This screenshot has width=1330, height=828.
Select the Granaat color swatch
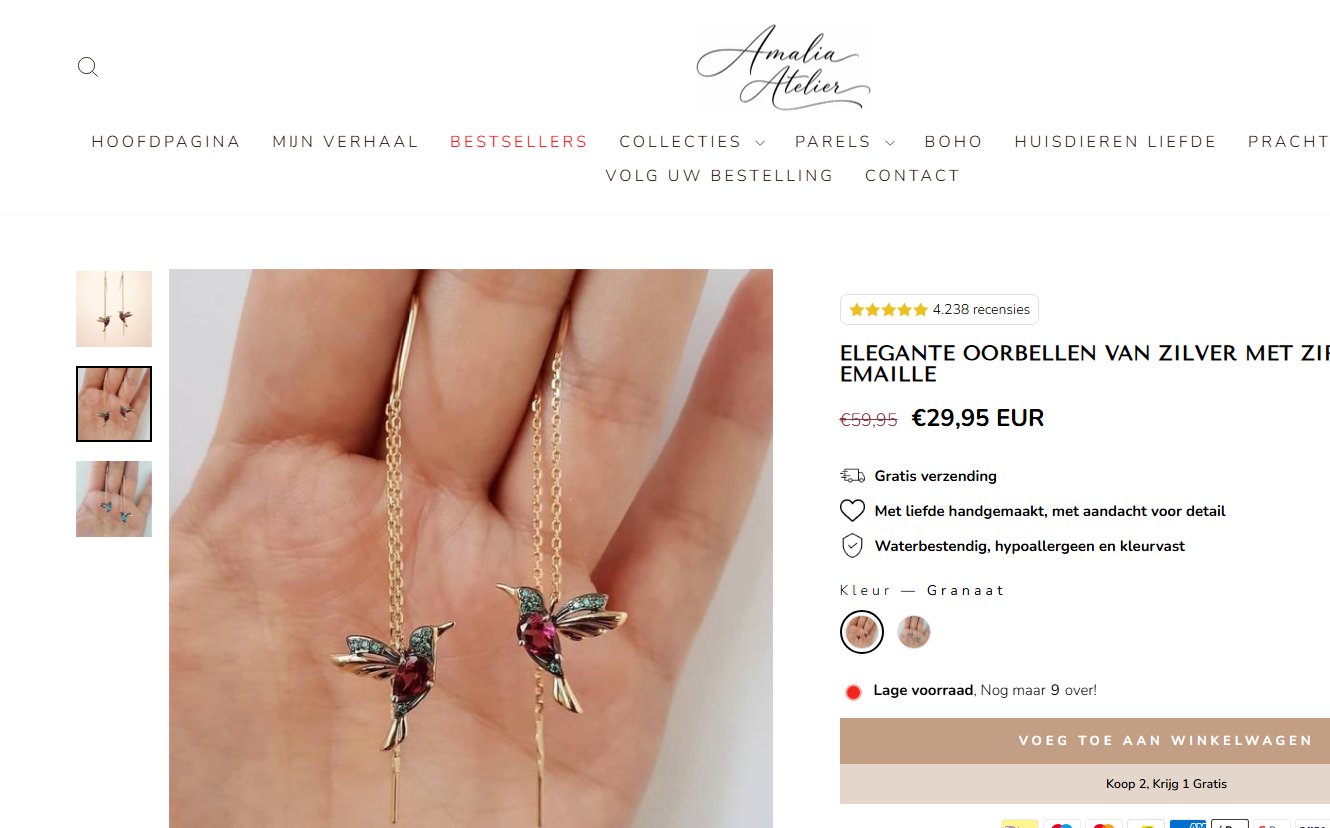[862, 632]
